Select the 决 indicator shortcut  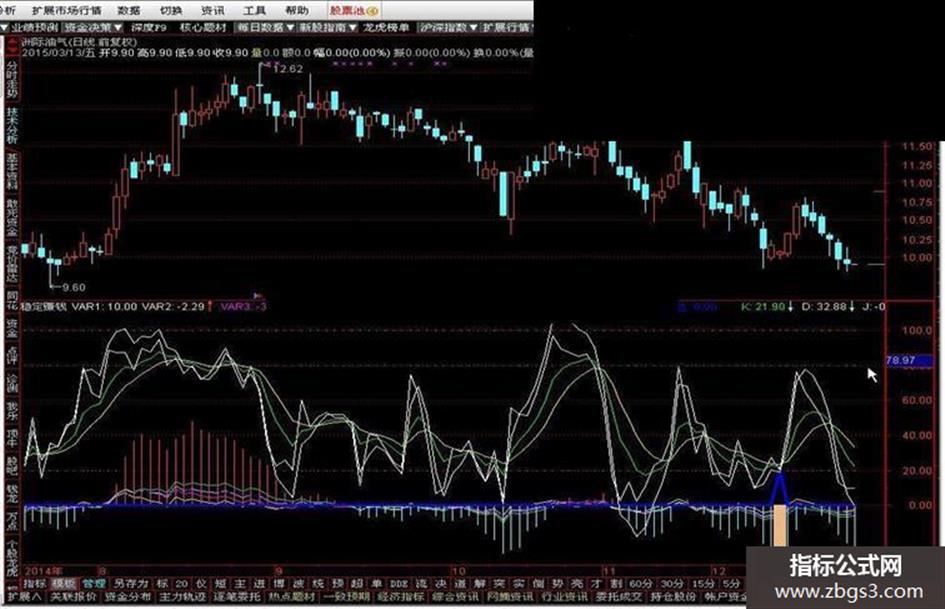click(441, 583)
